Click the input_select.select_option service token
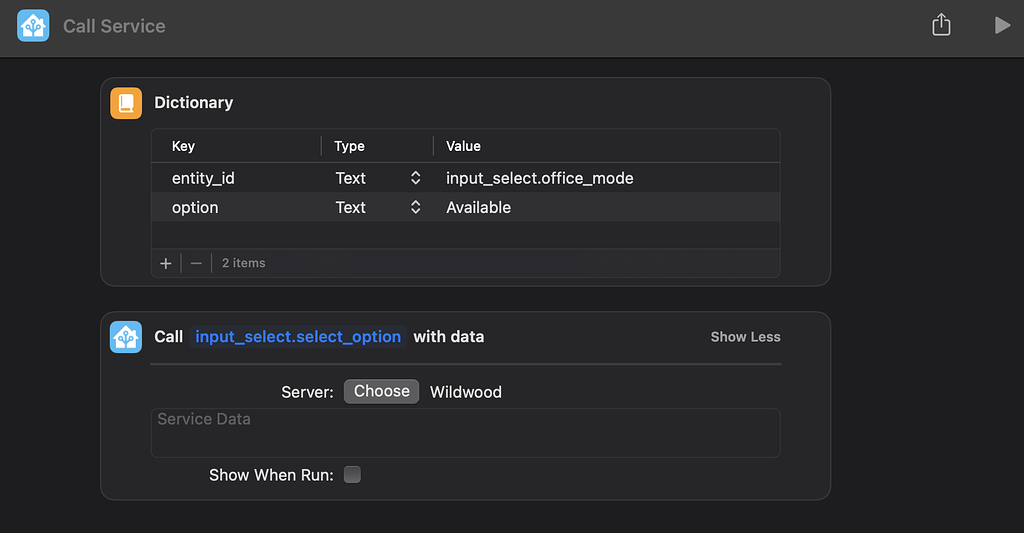The height and width of the screenshot is (533, 1024). pyautogui.click(x=298, y=337)
